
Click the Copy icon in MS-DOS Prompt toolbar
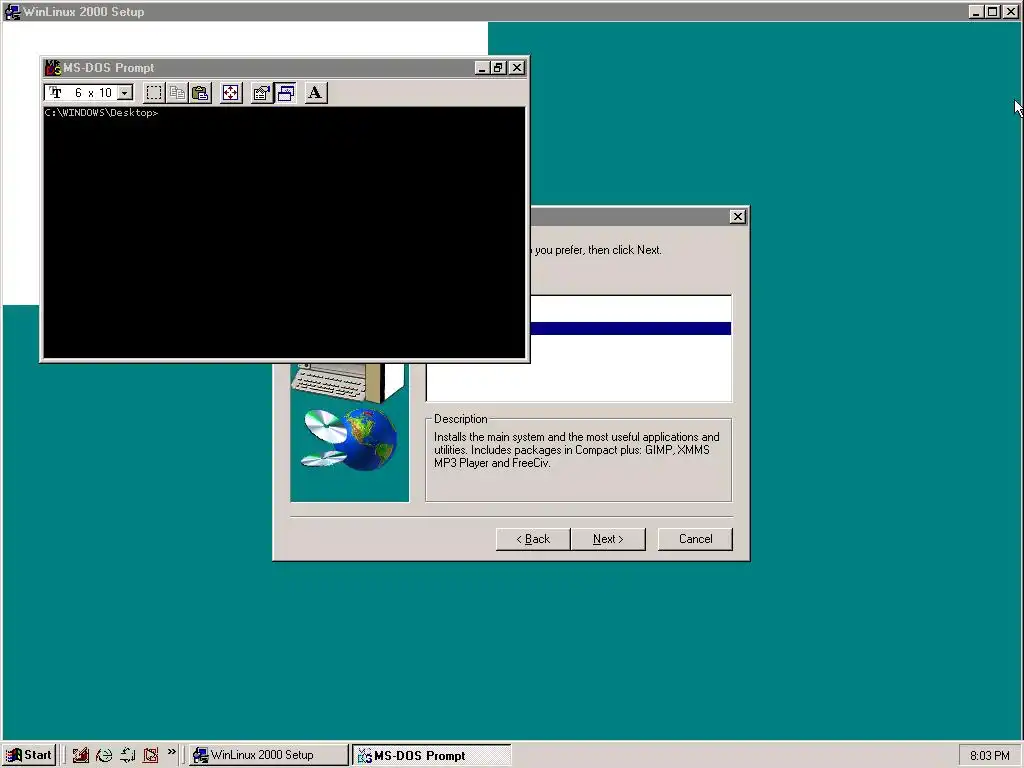(x=177, y=93)
